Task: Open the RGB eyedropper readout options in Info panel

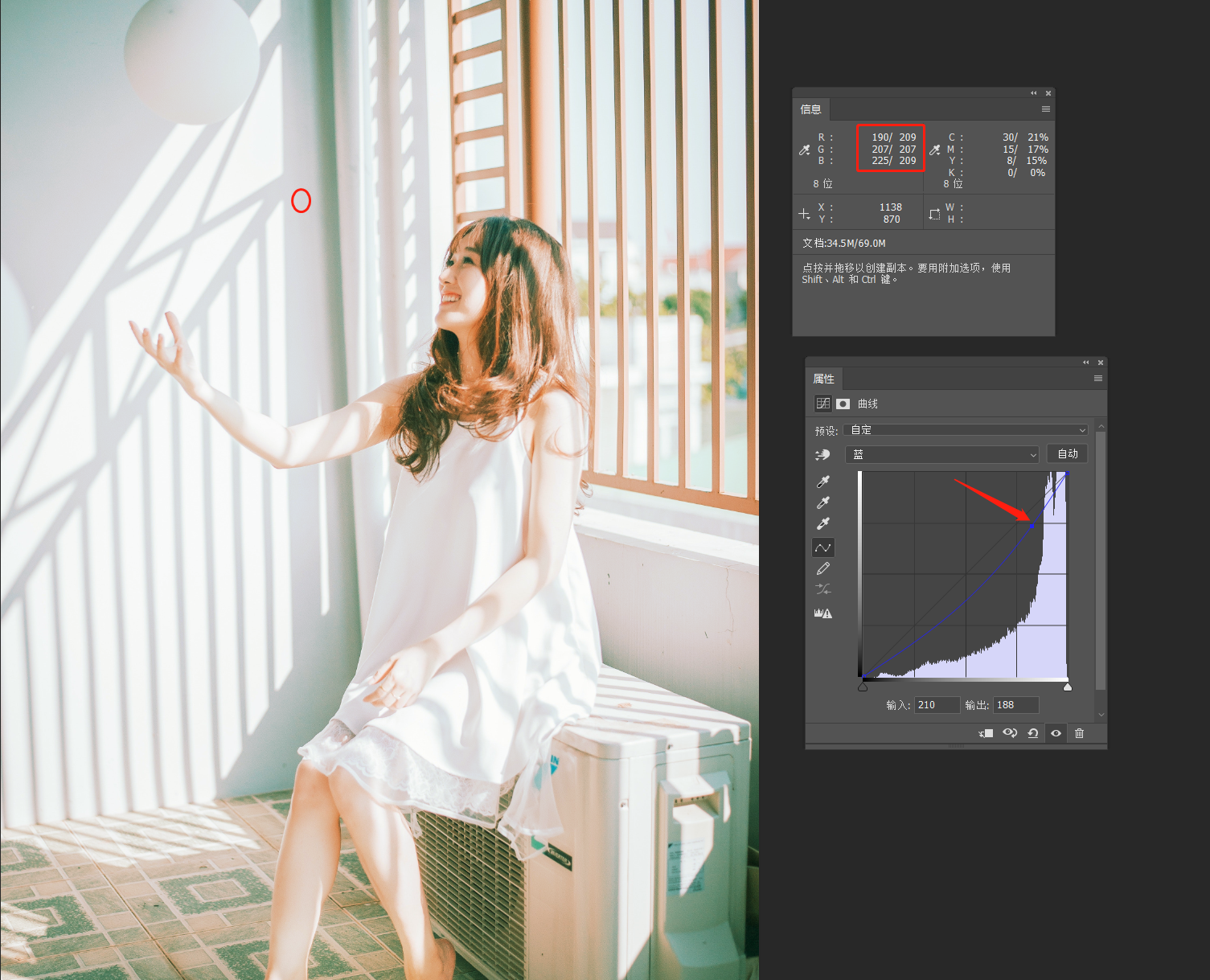Action: pos(805,150)
